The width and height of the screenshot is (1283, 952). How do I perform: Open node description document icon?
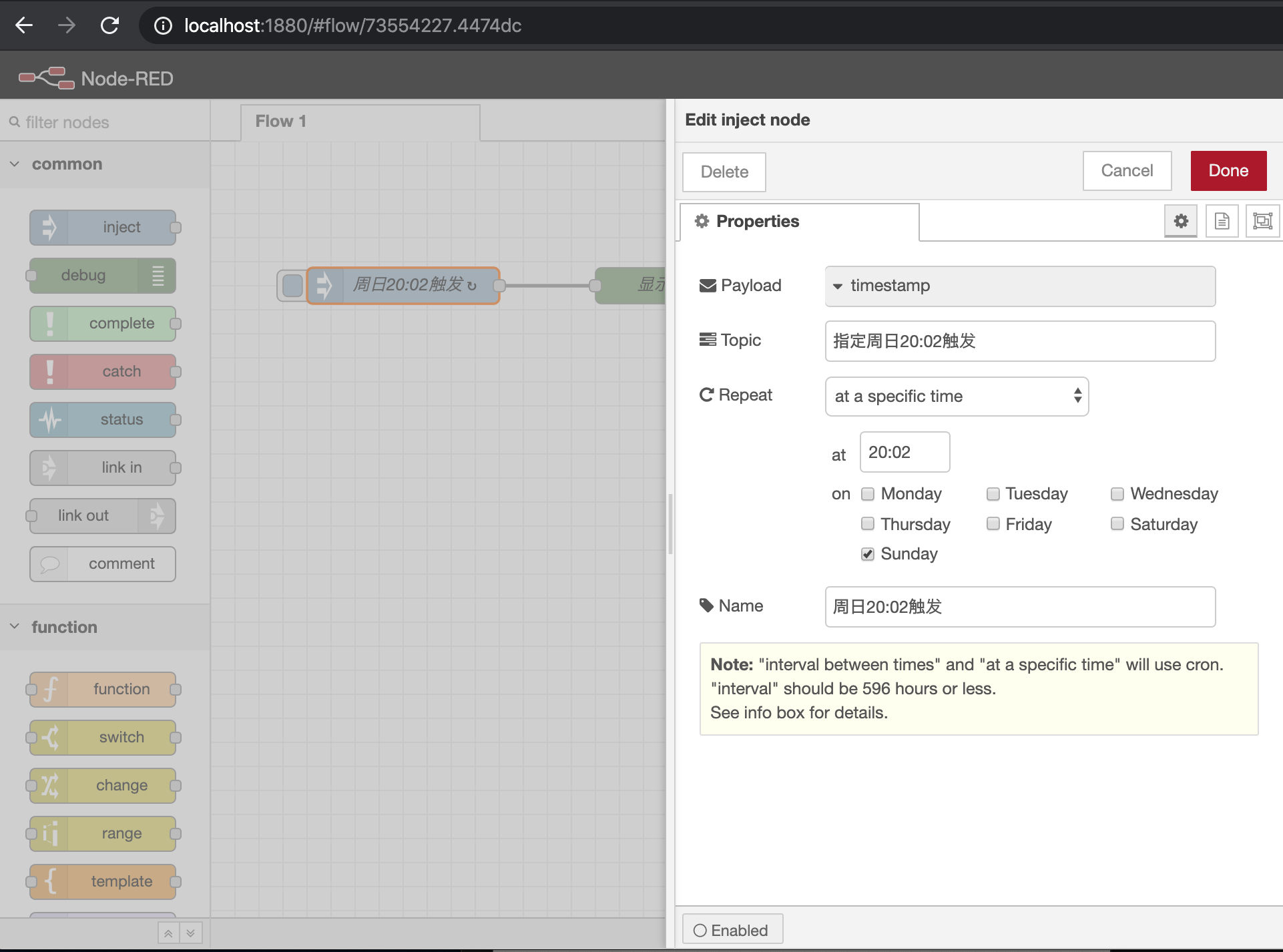click(1222, 221)
